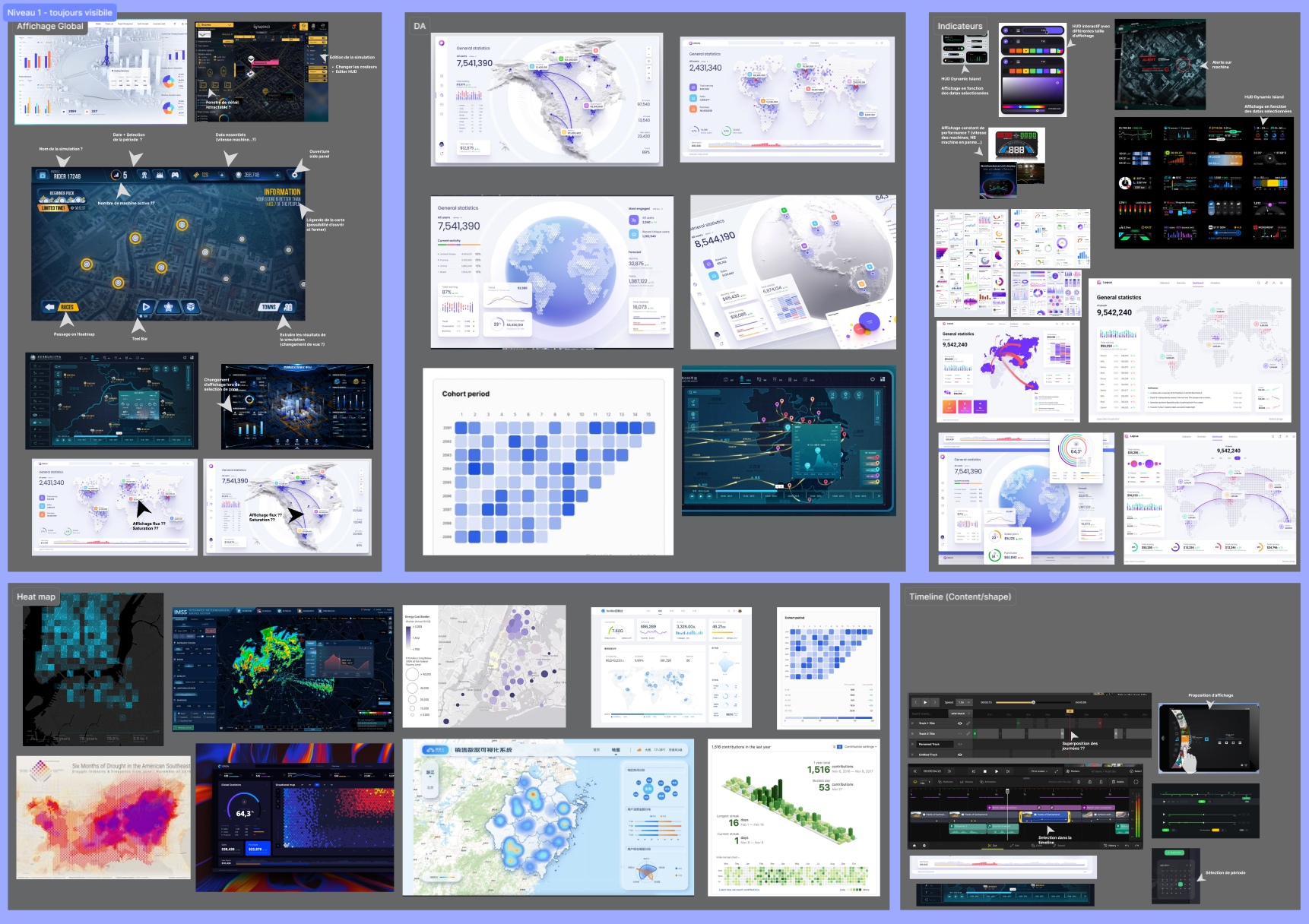
Task: Switch to the Cut tab in video editor
Action: coord(992,846)
